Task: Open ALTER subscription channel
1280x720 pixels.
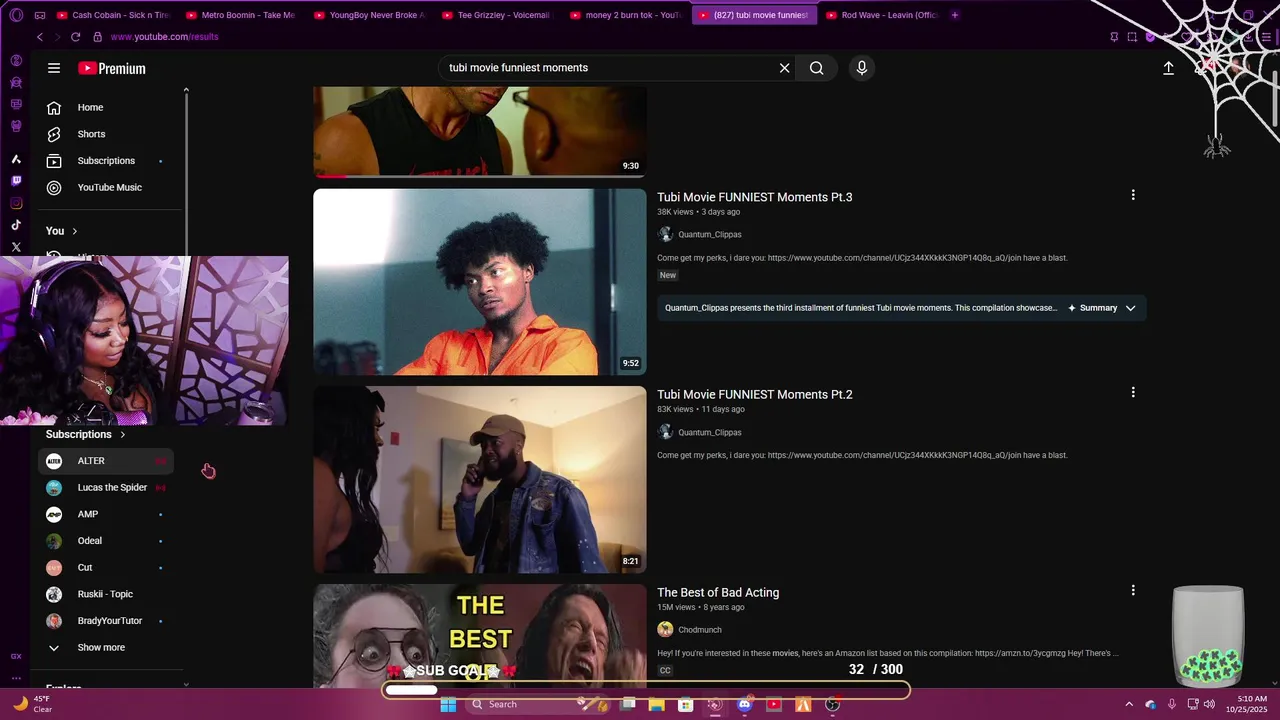Action: [106, 461]
